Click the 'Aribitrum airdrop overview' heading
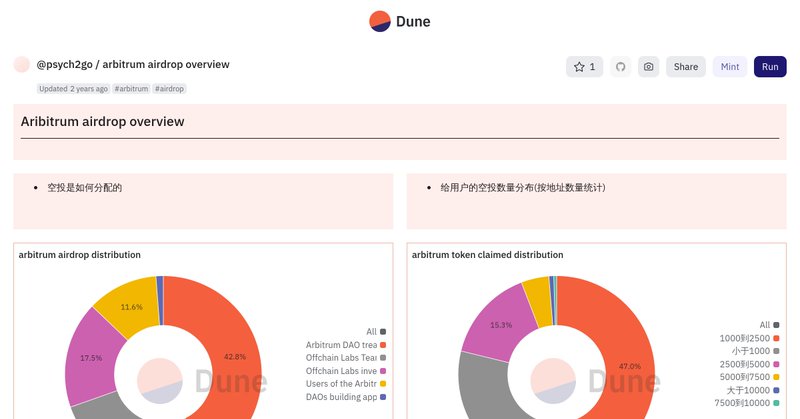Image resolution: width=800 pixels, height=419 pixels. pyautogui.click(x=103, y=121)
